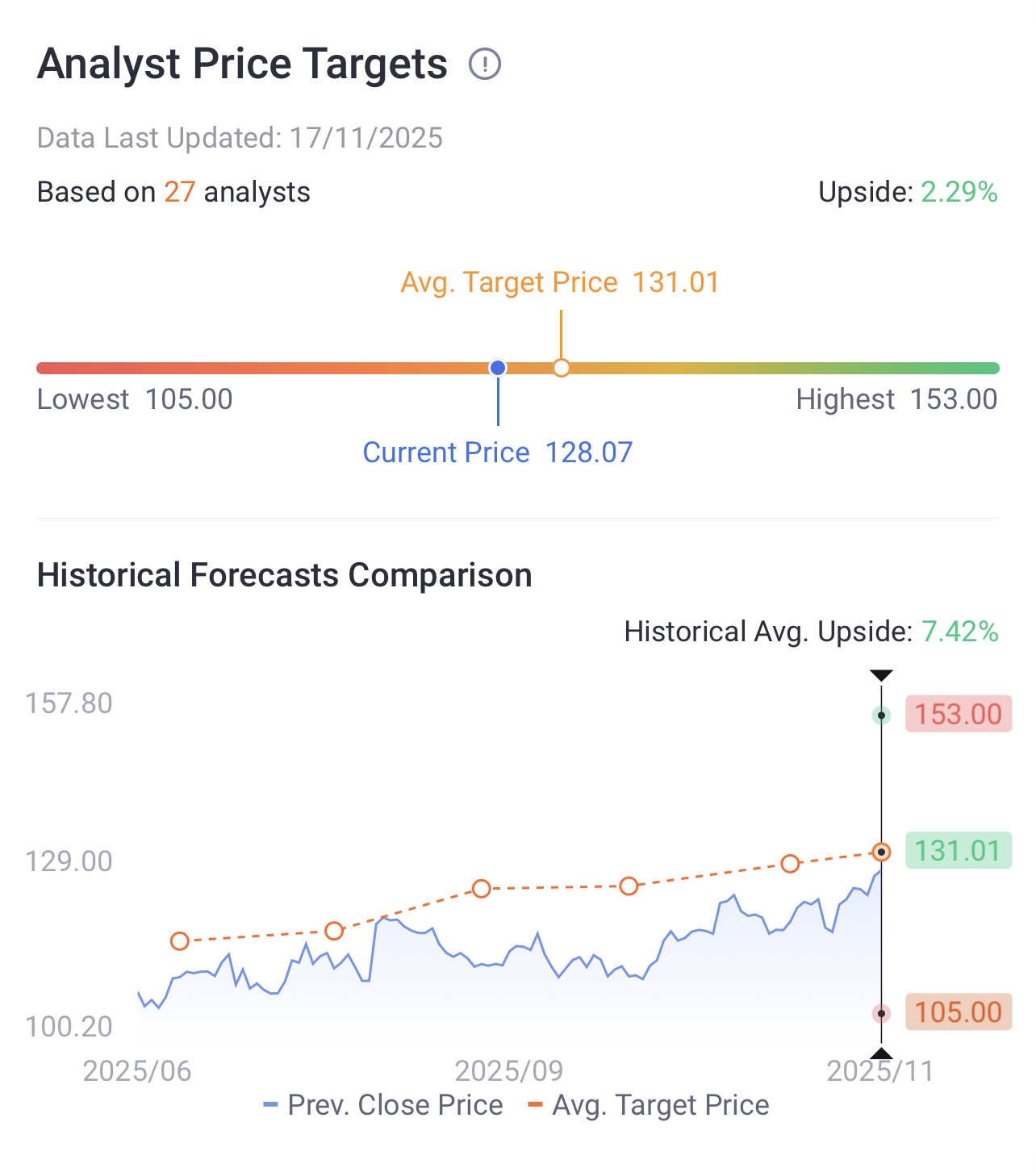Select the third orange target price circle

[x=482, y=889]
